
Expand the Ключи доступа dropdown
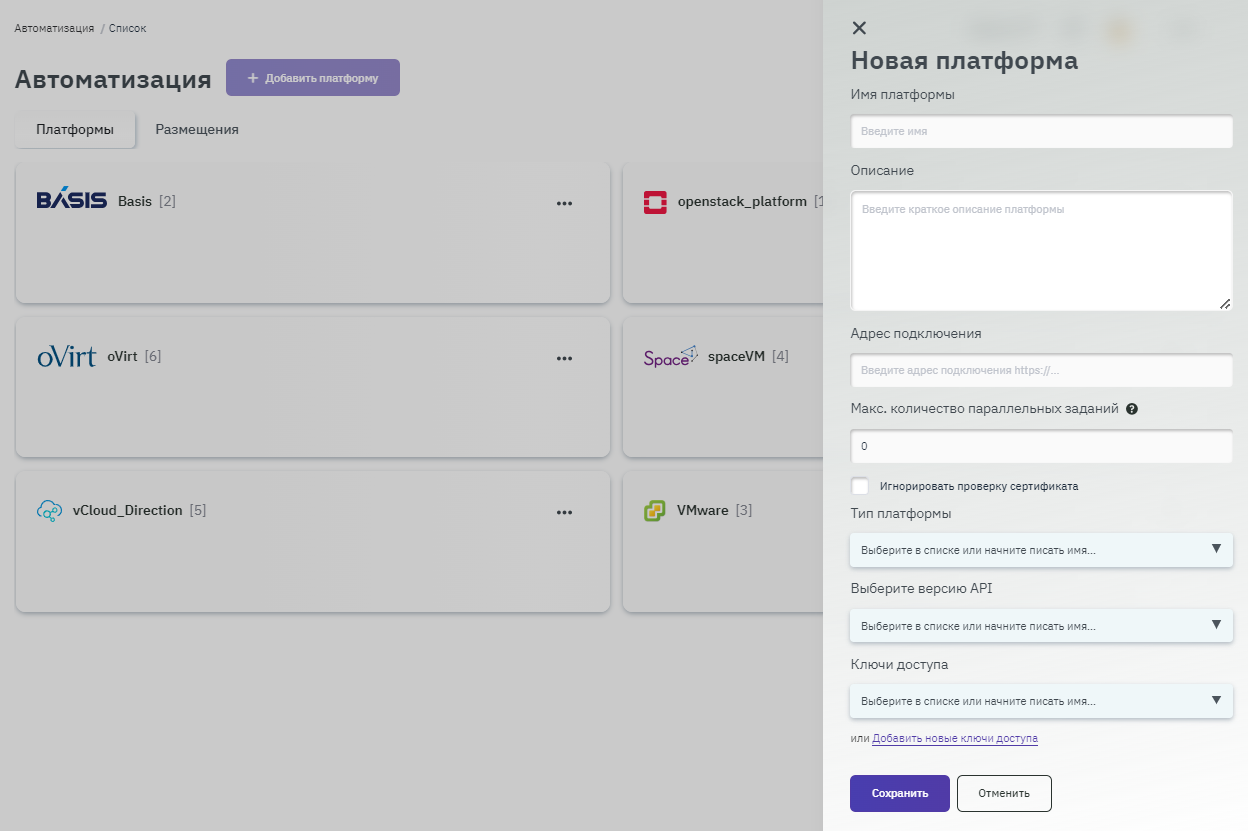point(1040,701)
